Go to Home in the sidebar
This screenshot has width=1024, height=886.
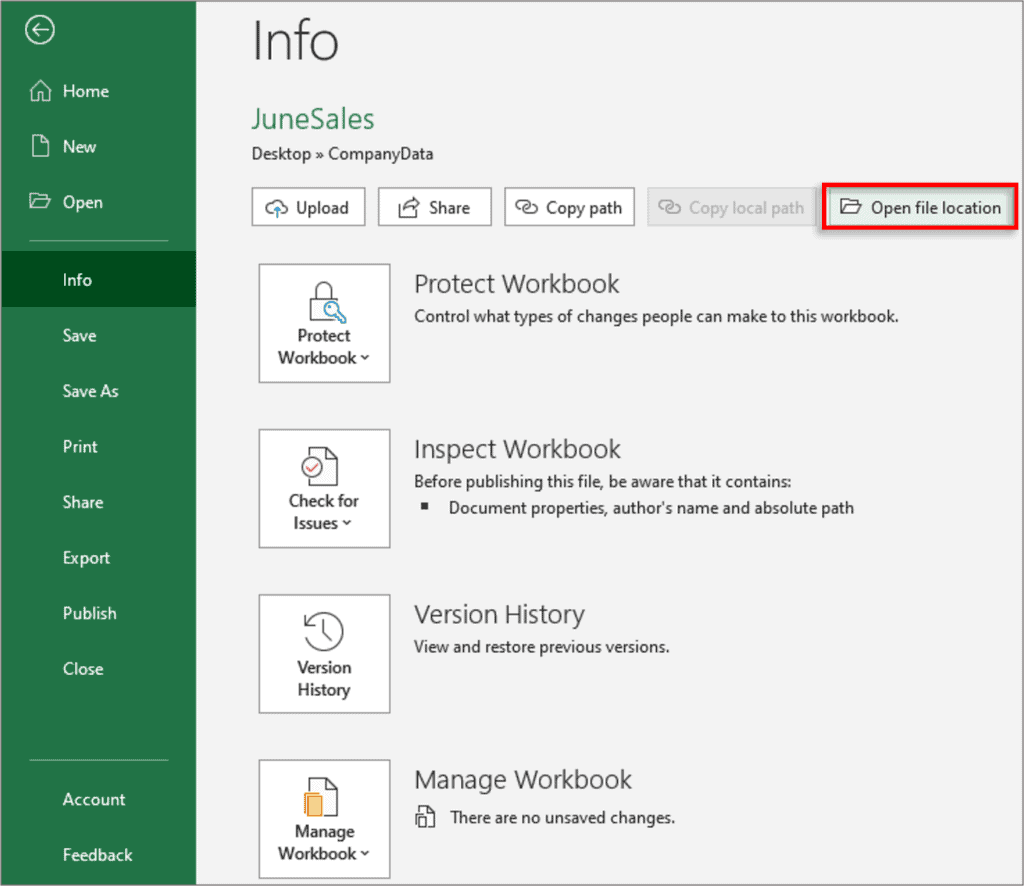(x=85, y=91)
